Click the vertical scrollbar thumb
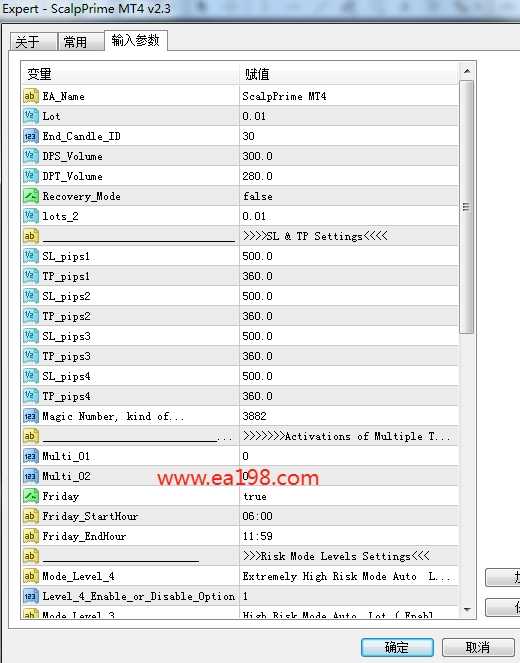 pyautogui.click(x=467, y=207)
